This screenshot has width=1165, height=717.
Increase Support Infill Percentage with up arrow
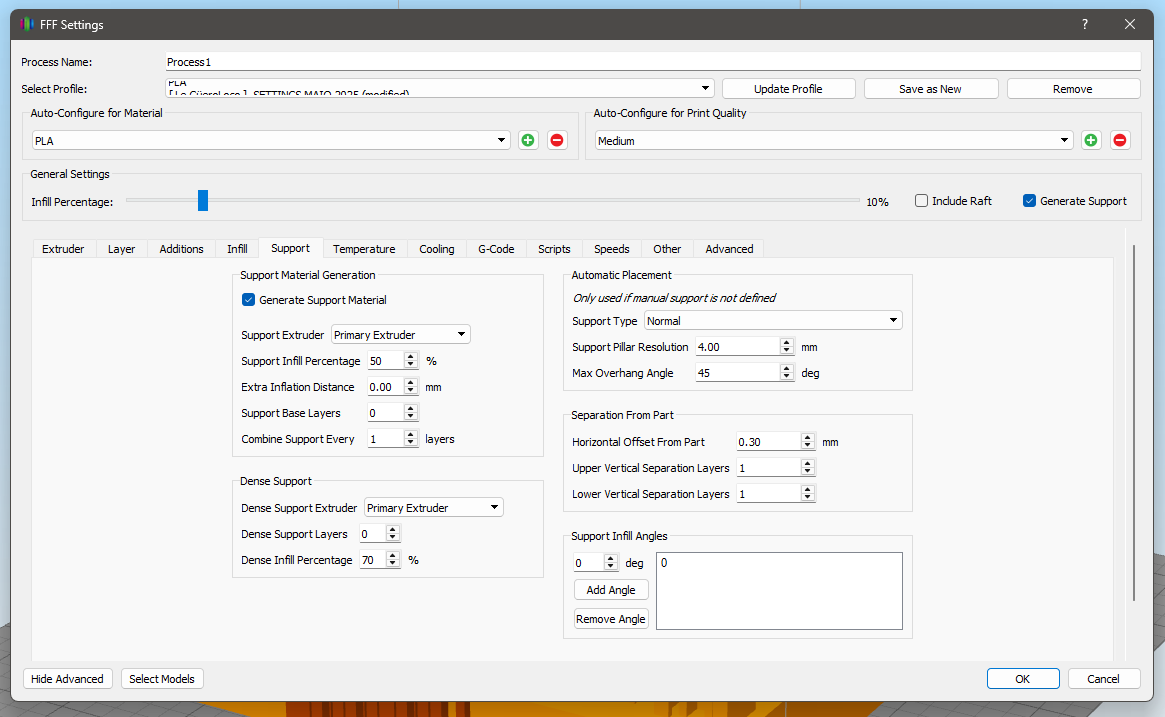point(411,356)
